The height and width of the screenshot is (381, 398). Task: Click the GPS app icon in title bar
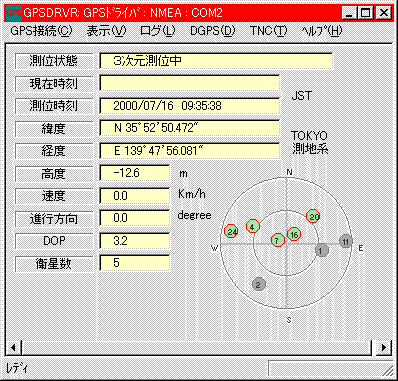(14, 13)
